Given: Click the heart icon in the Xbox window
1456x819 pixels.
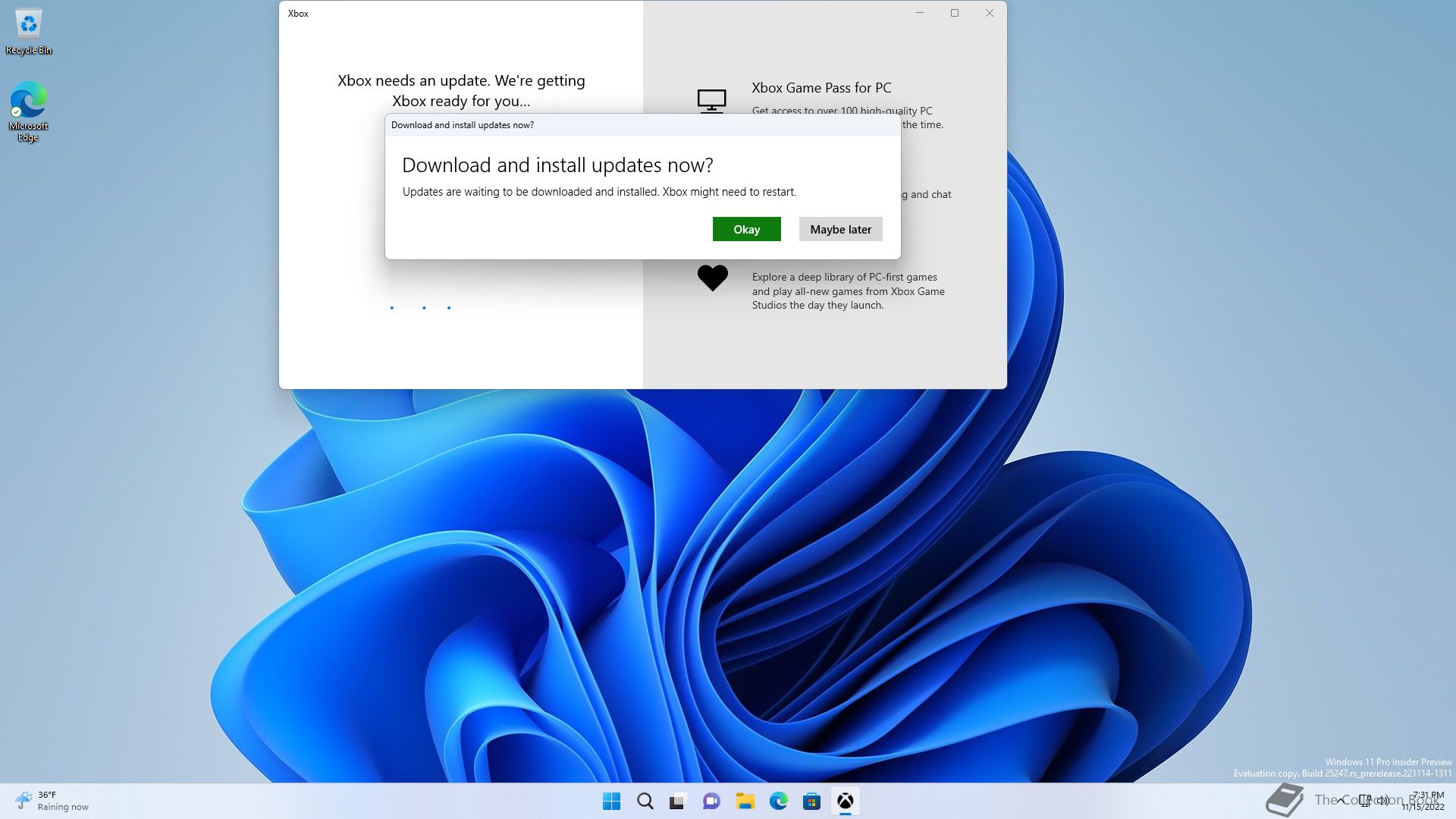Looking at the screenshot, I should 712,278.
